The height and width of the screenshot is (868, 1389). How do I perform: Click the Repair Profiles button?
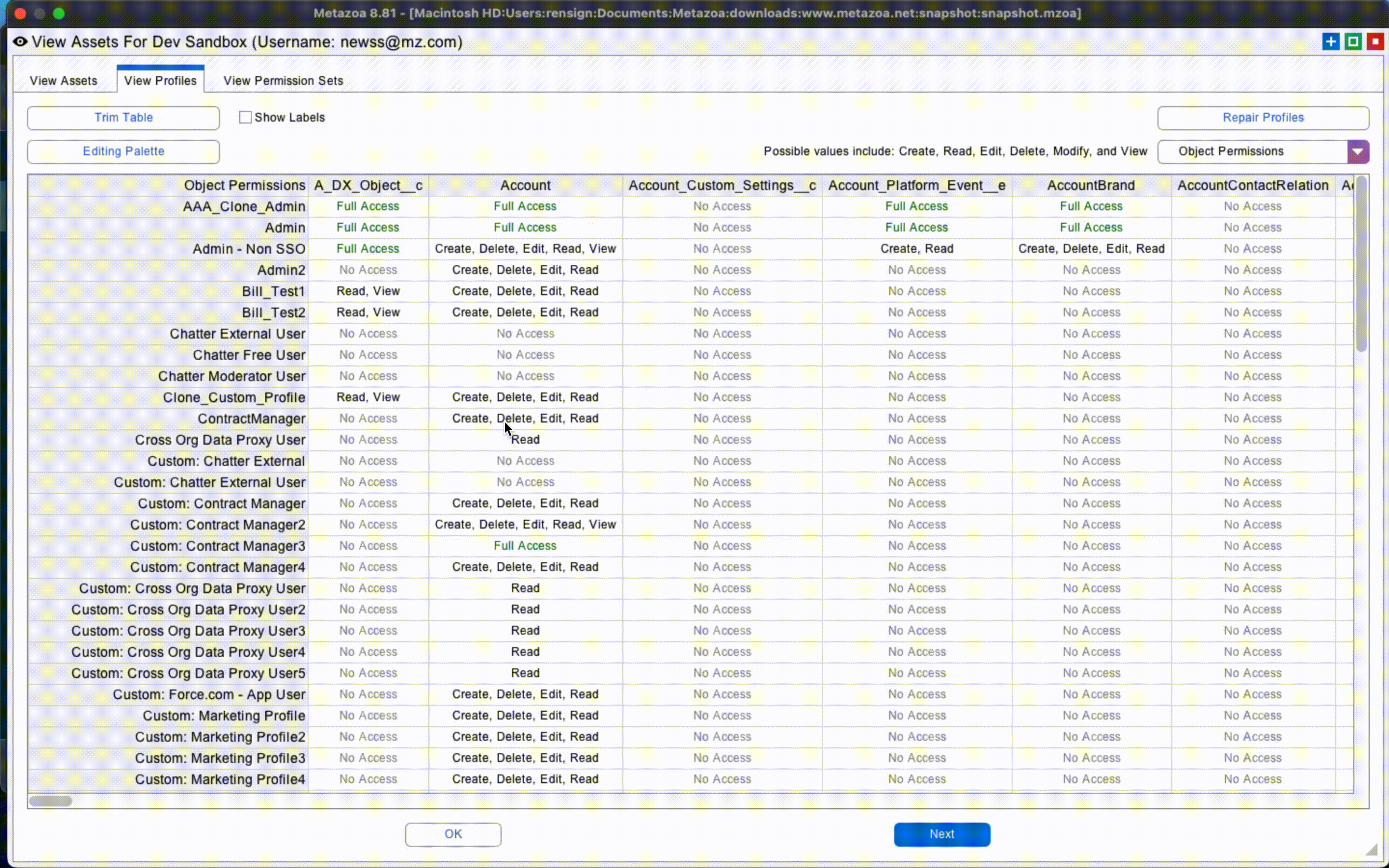pyautogui.click(x=1263, y=118)
